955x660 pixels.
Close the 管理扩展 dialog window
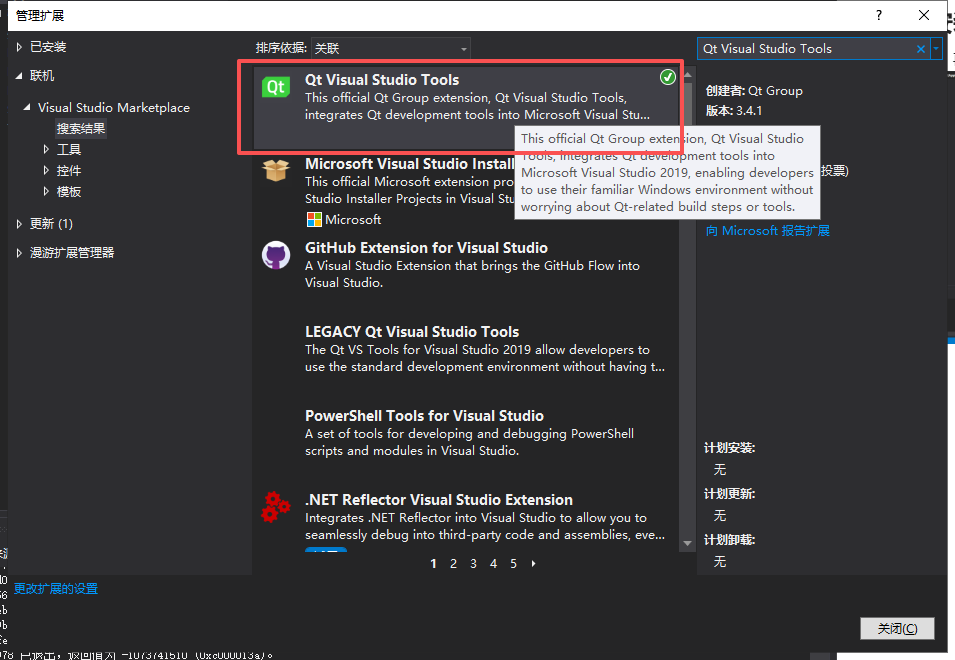[924, 15]
